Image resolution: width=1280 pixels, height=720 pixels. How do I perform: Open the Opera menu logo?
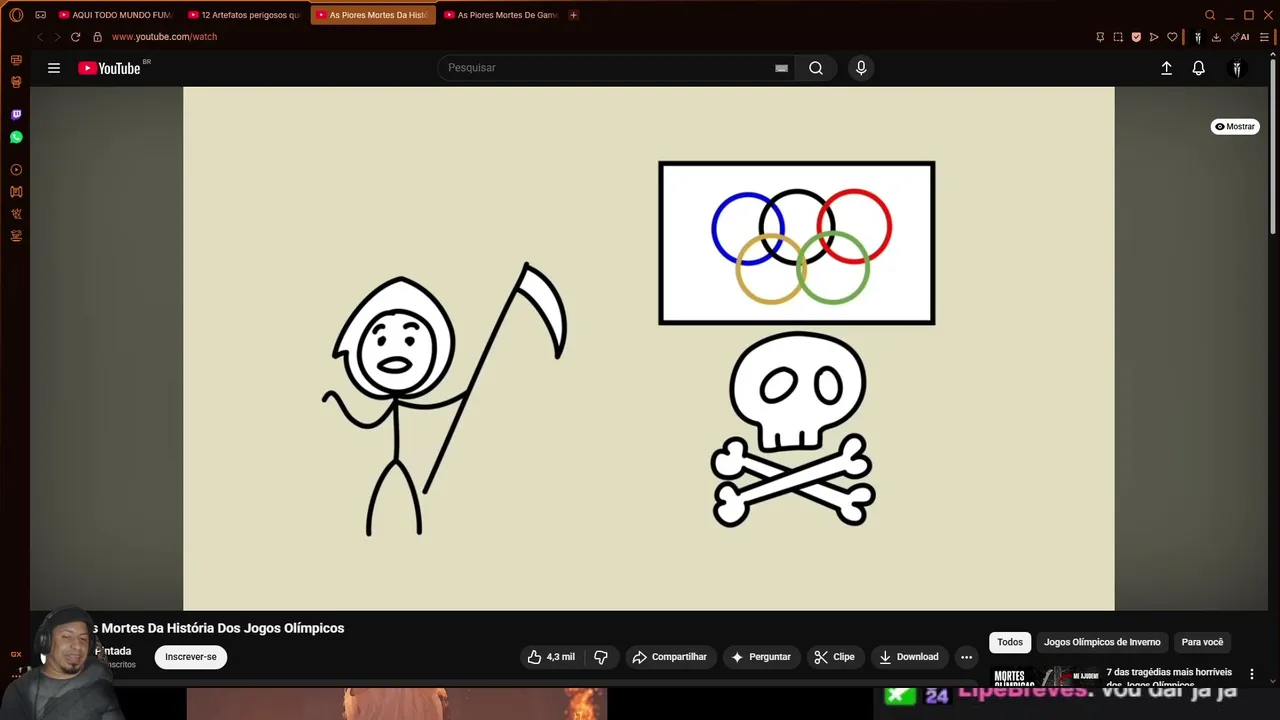[x=16, y=15]
